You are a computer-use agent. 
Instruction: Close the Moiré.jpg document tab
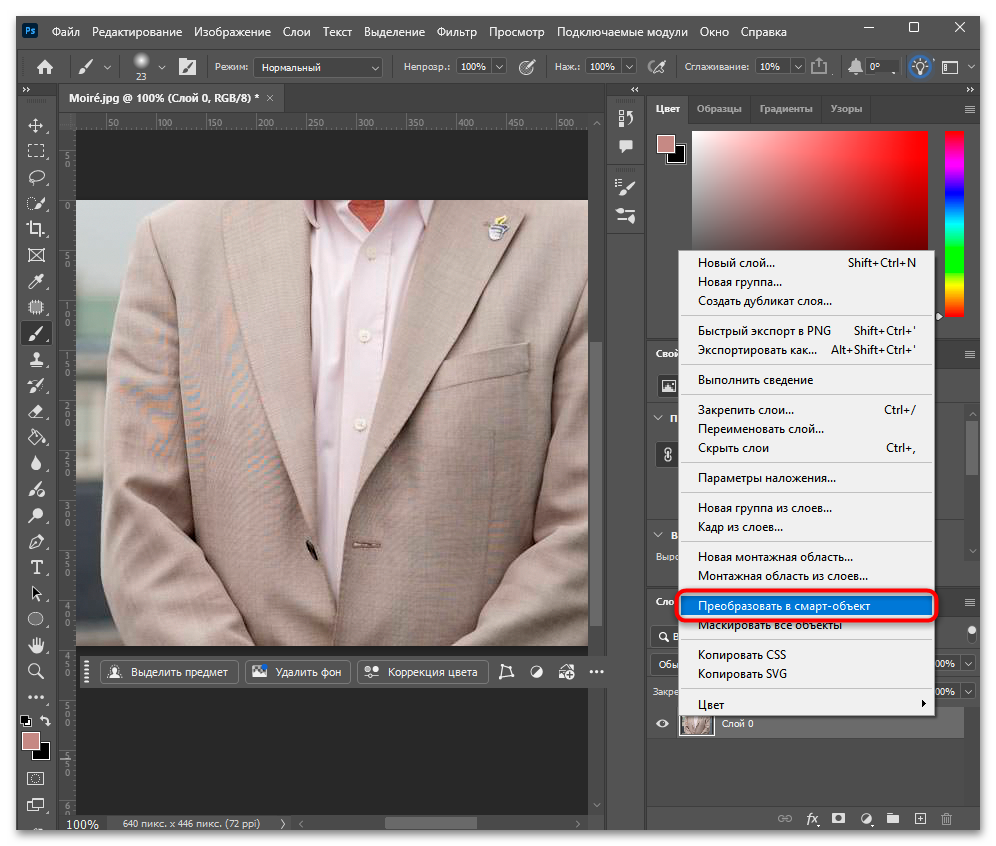pyautogui.click(x=270, y=98)
